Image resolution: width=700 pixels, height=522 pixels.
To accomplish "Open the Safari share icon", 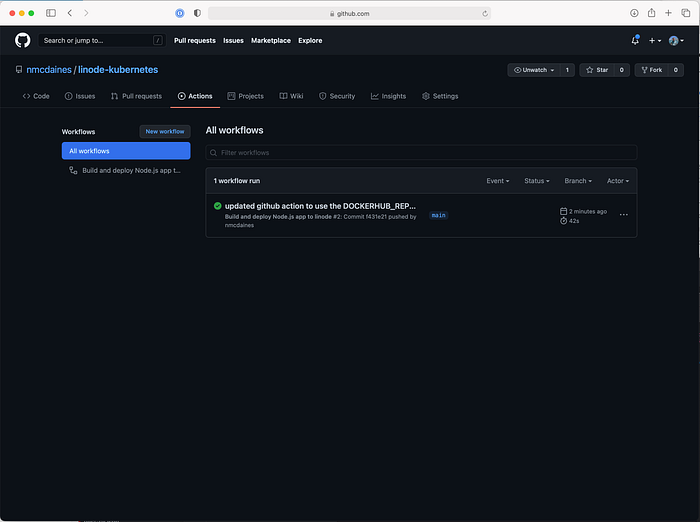I will pos(651,13).
